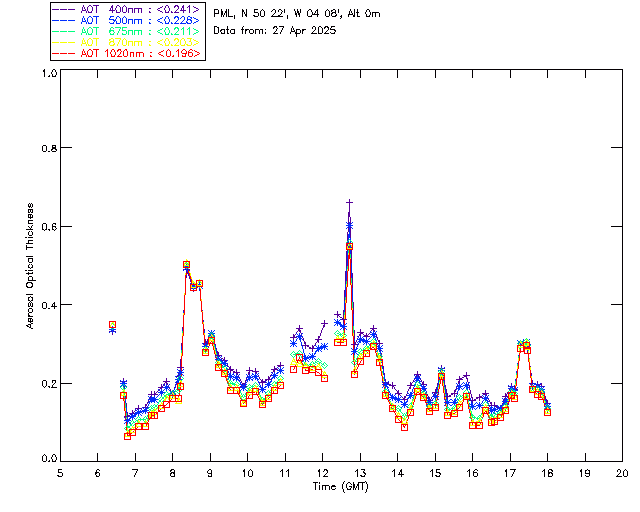Click the 'Aerosol Optical Thickness' axis label

coord(30,266)
